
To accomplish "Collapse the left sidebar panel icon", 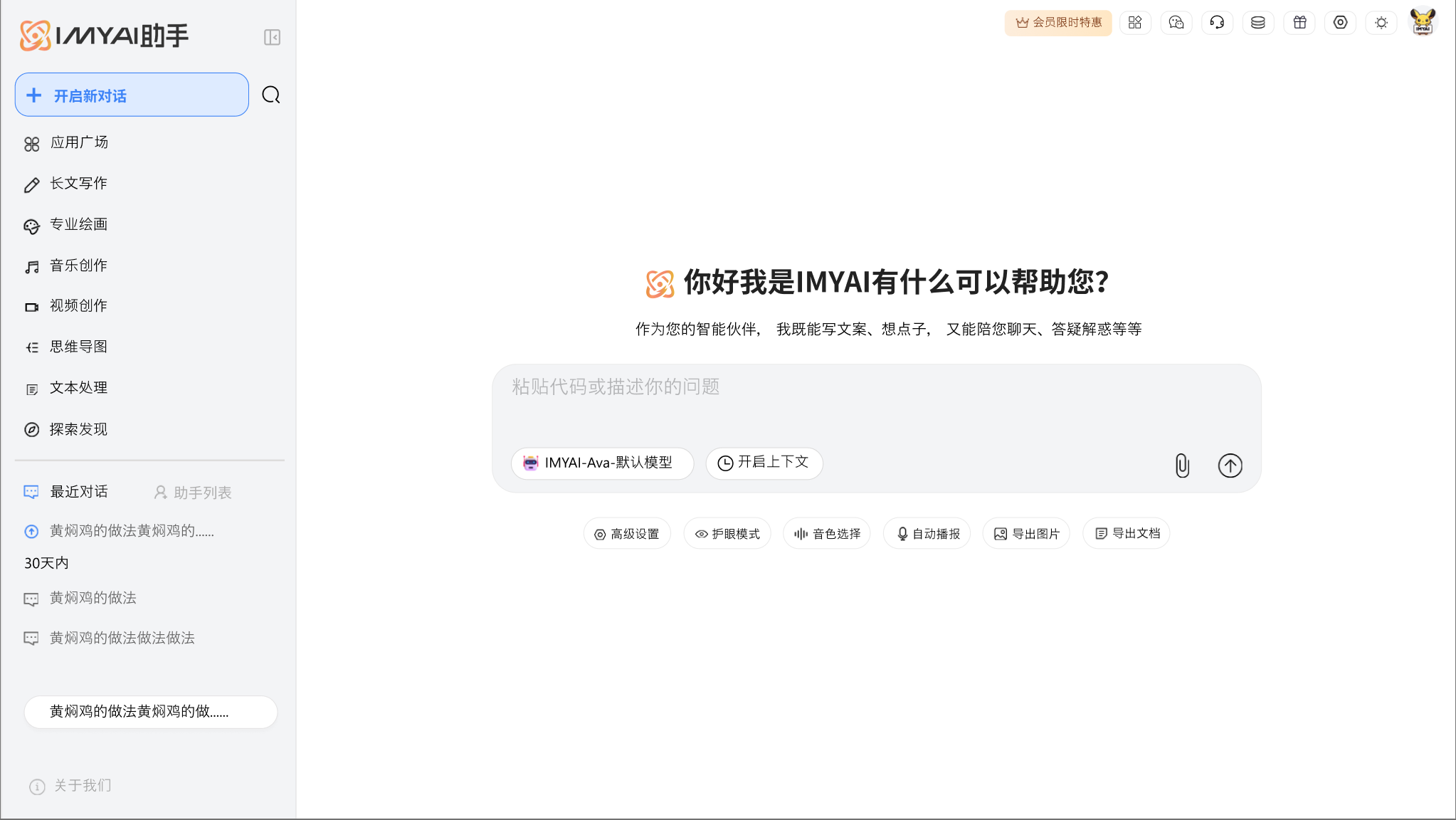I will point(272,37).
